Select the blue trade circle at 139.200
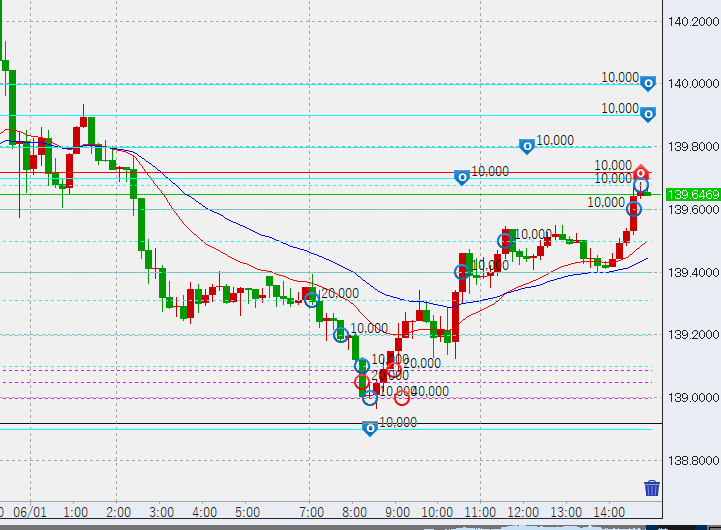The image size is (721, 530). point(341,335)
